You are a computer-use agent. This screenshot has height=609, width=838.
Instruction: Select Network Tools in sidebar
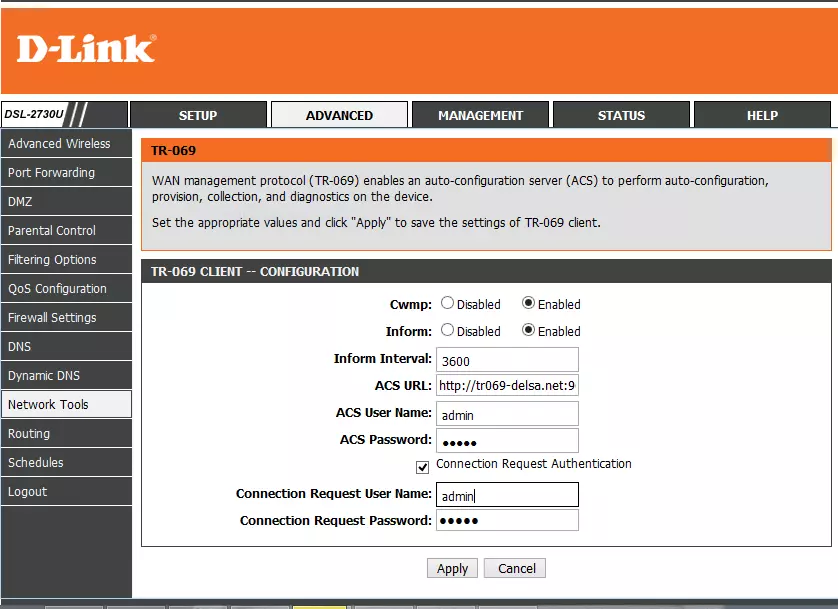coord(66,404)
